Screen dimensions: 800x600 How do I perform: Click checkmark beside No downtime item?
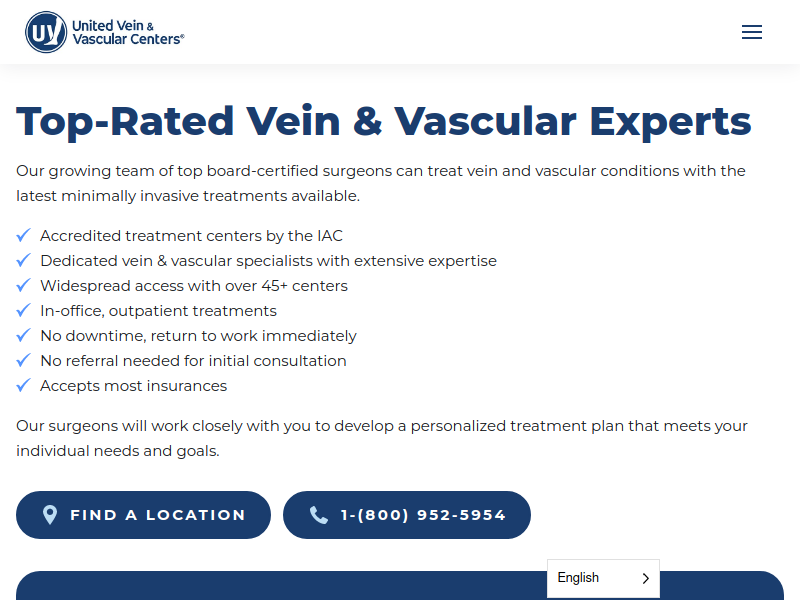click(23, 335)
